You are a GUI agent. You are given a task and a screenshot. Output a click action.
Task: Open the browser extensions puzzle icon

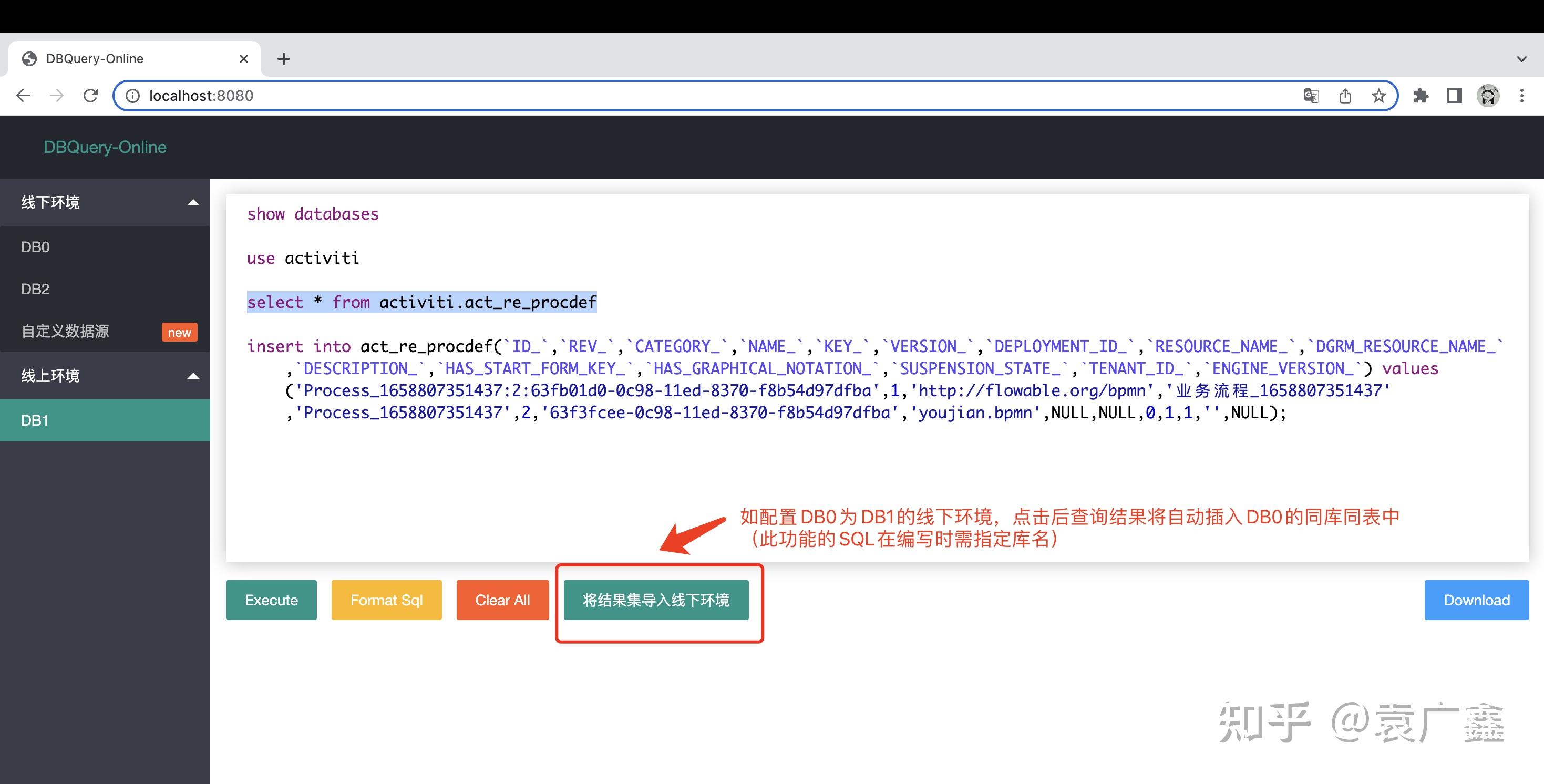(x=1422, y=95)
